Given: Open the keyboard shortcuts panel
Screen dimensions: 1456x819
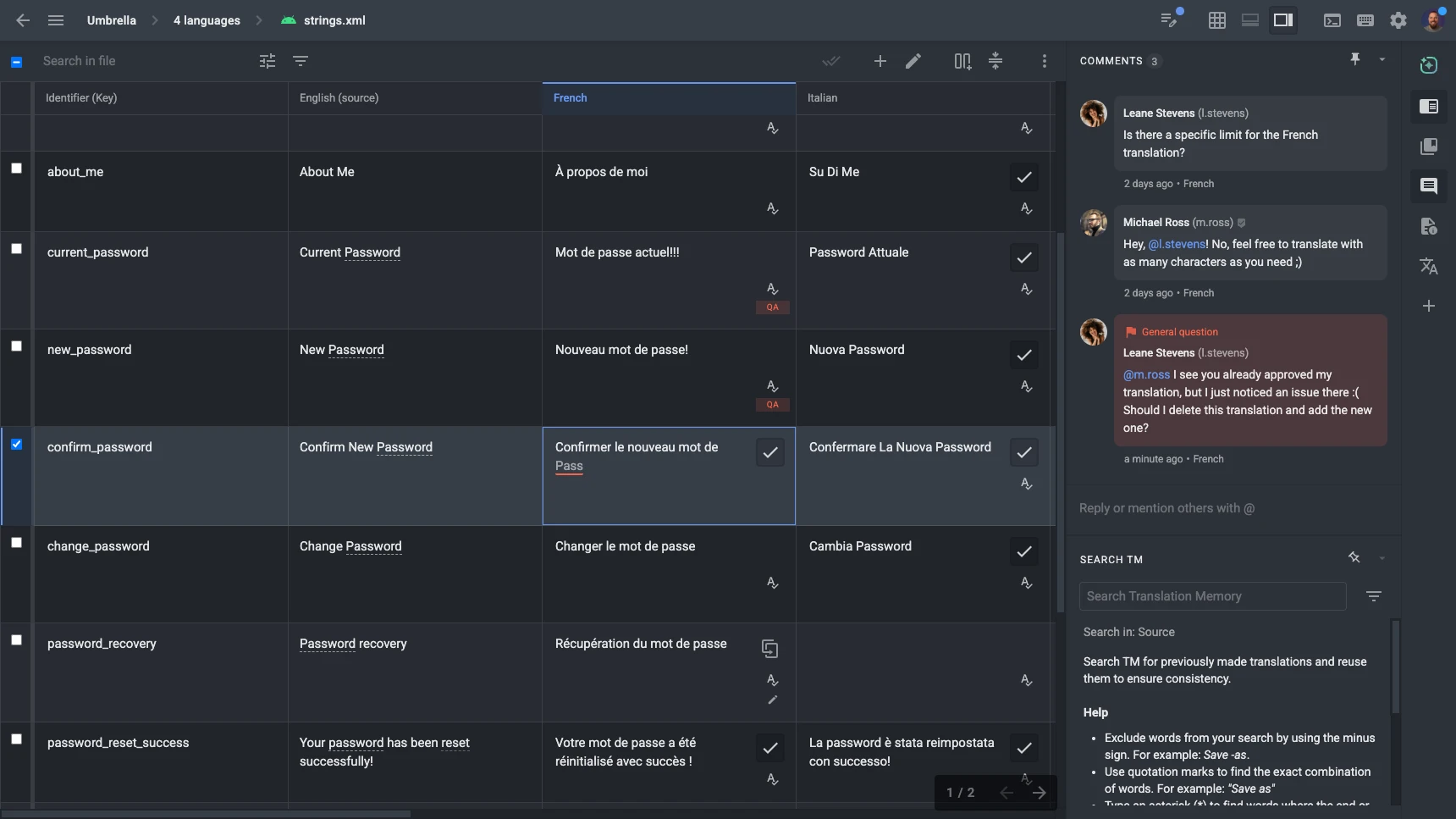Looking at the screenshot, I should pyautogui.click(x=1365, y=20).
